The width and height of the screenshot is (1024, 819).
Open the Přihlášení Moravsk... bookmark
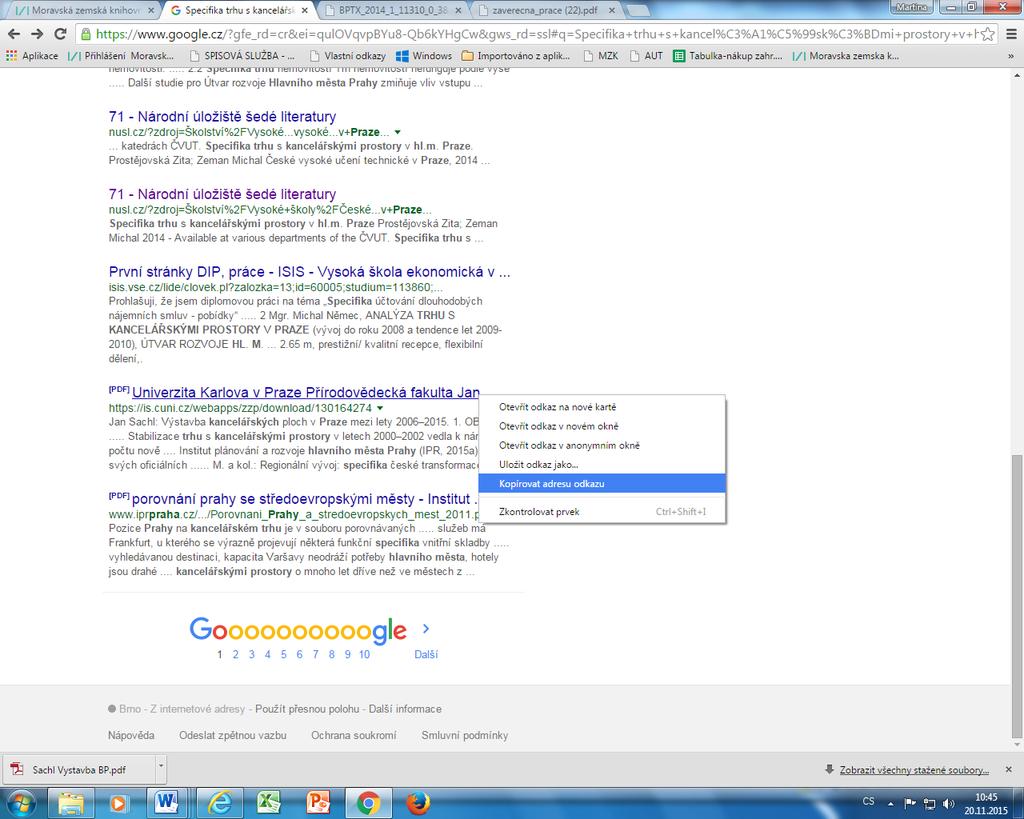121,56
